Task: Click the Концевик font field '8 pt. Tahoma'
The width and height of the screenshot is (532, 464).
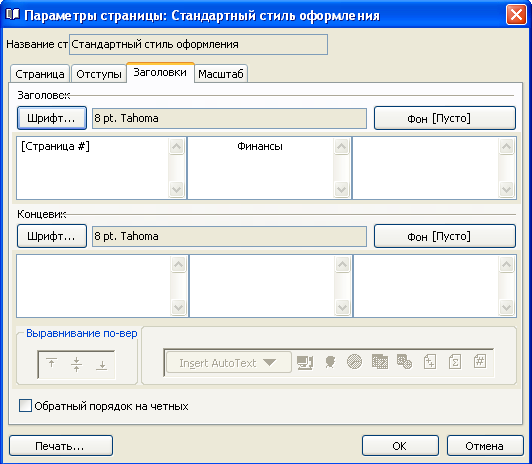Action: tap(229, 236)
